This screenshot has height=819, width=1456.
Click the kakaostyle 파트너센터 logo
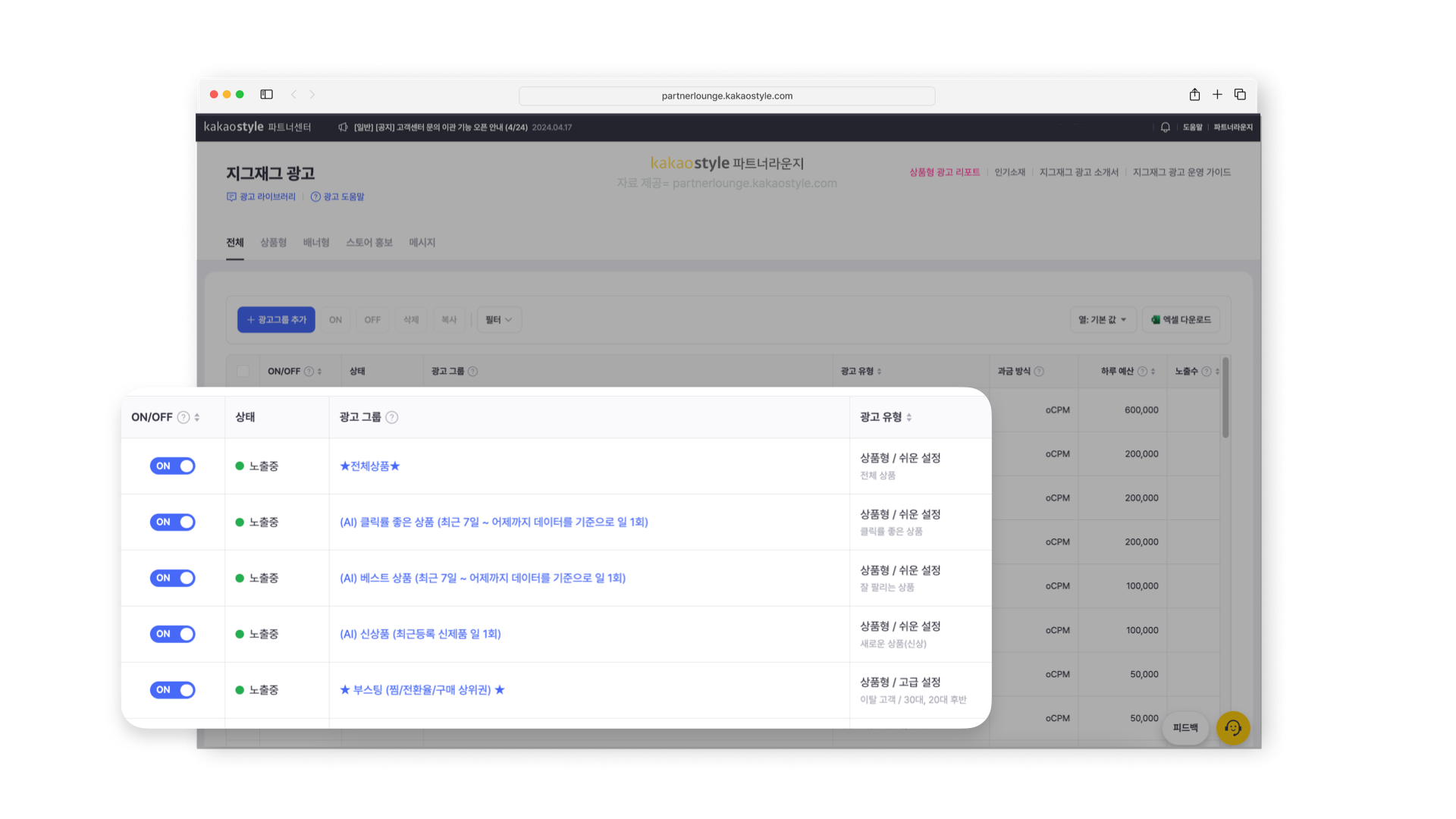point(257,127)
